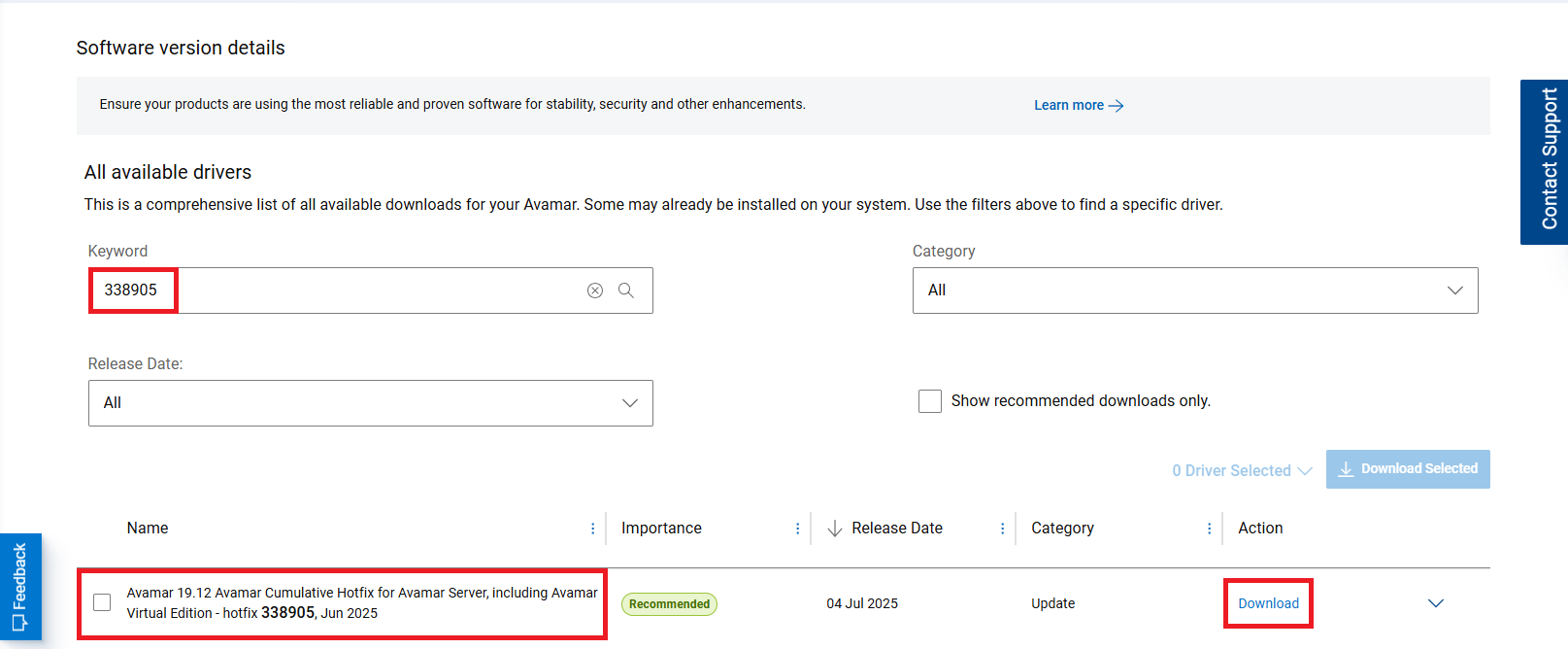Open Category column options menu
This screenshot has height=649, width=1568.
pyautogui.click(x=1209, y=529)
